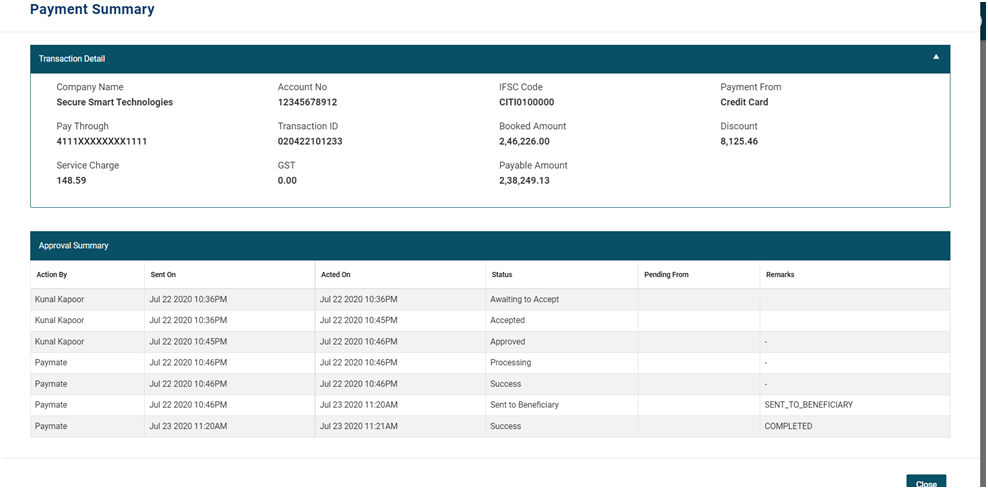The image size is (988, 489).
Task: Click the Company Name label
Action: [x=90, y=87]
